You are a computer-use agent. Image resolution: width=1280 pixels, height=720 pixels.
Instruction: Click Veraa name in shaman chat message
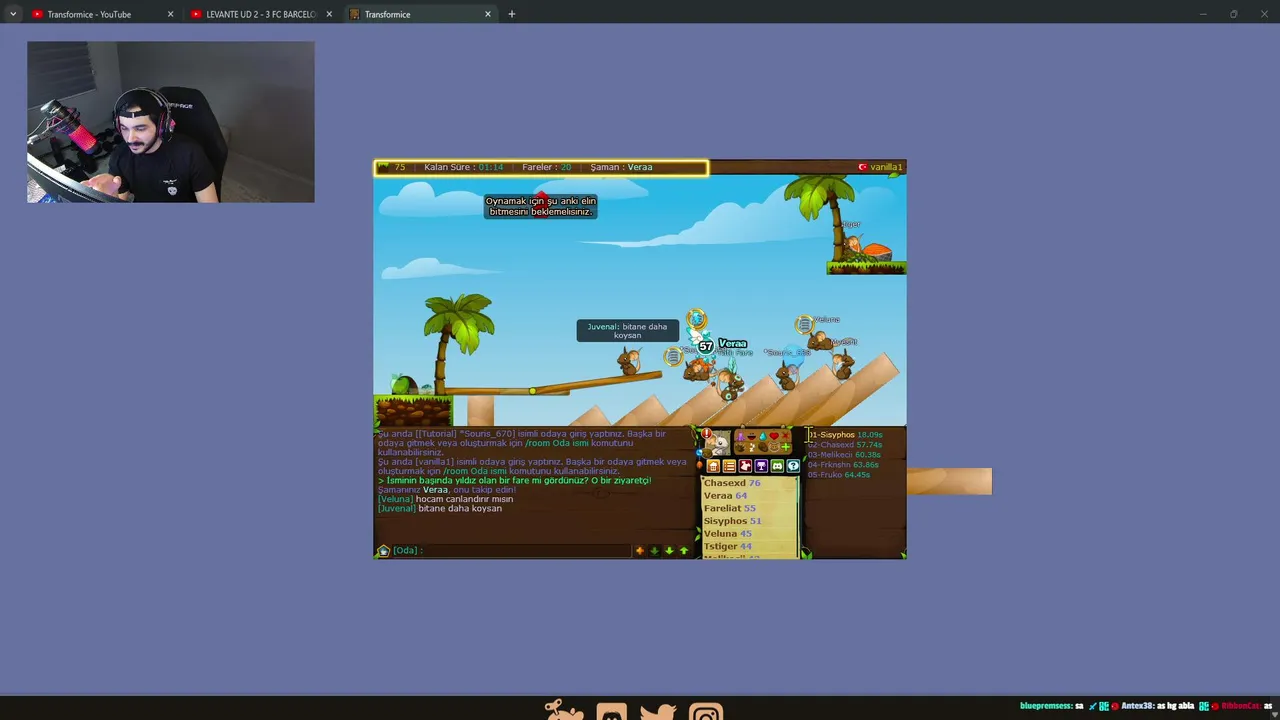pos(435,490)
